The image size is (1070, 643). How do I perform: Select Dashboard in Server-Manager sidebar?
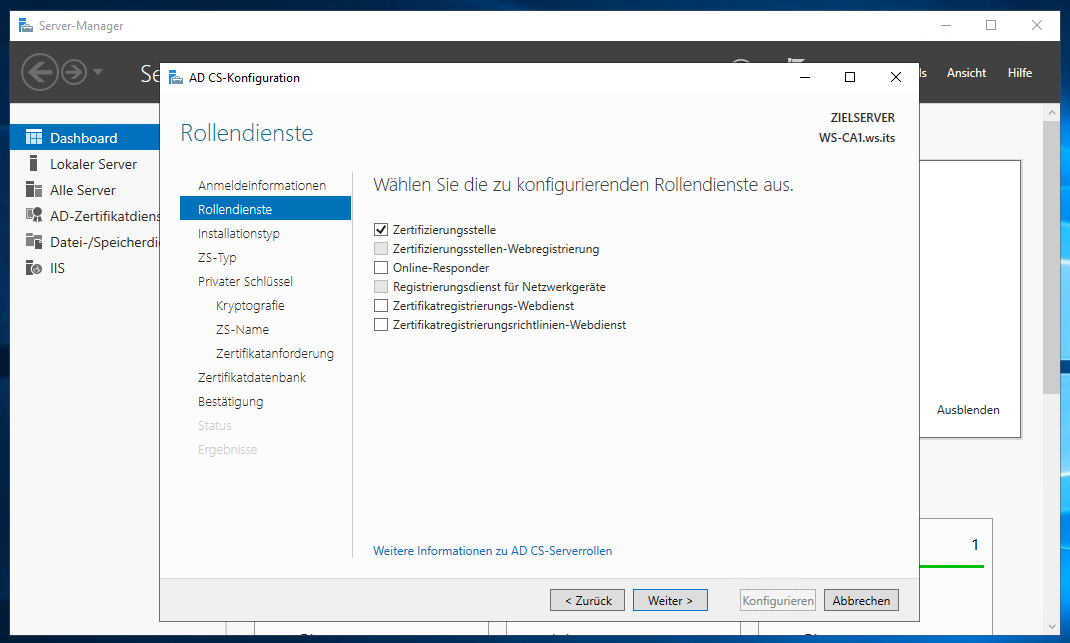point(85,137)
